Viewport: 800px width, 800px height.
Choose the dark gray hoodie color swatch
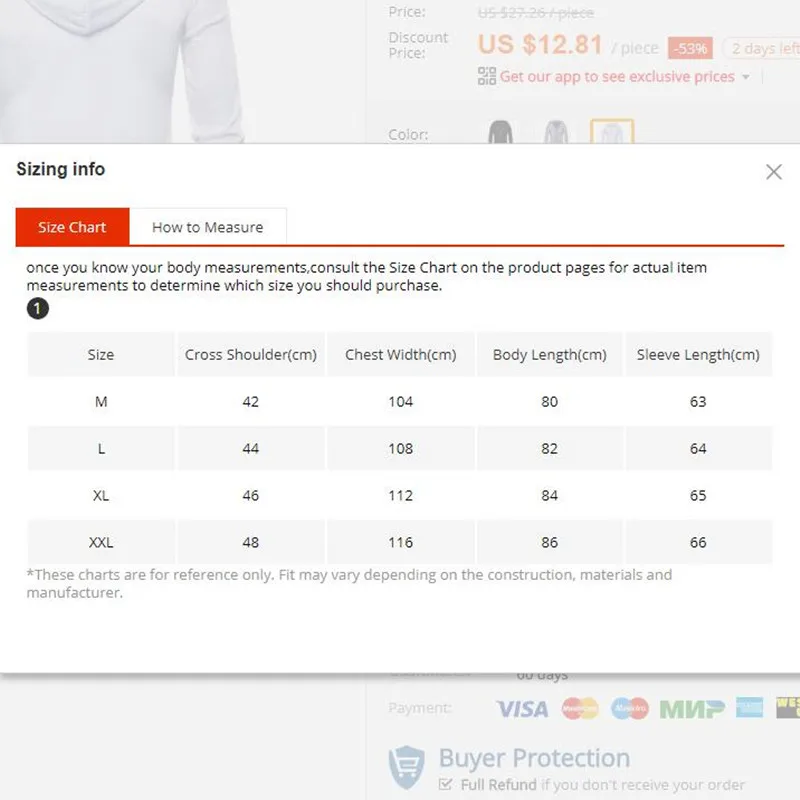[x=500, y=133]
